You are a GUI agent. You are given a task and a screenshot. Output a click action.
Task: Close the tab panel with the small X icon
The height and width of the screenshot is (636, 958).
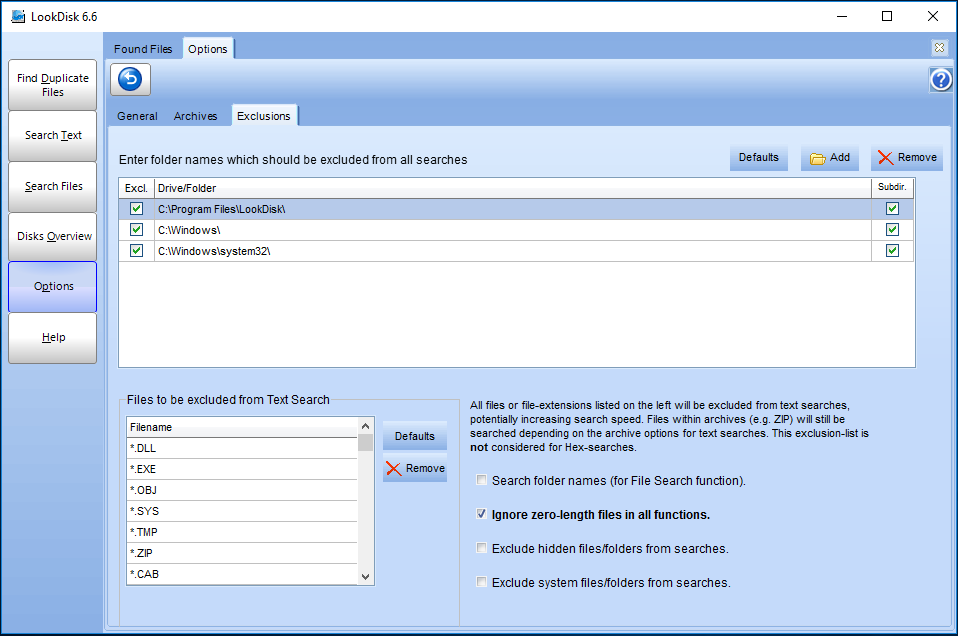point(940,47)
